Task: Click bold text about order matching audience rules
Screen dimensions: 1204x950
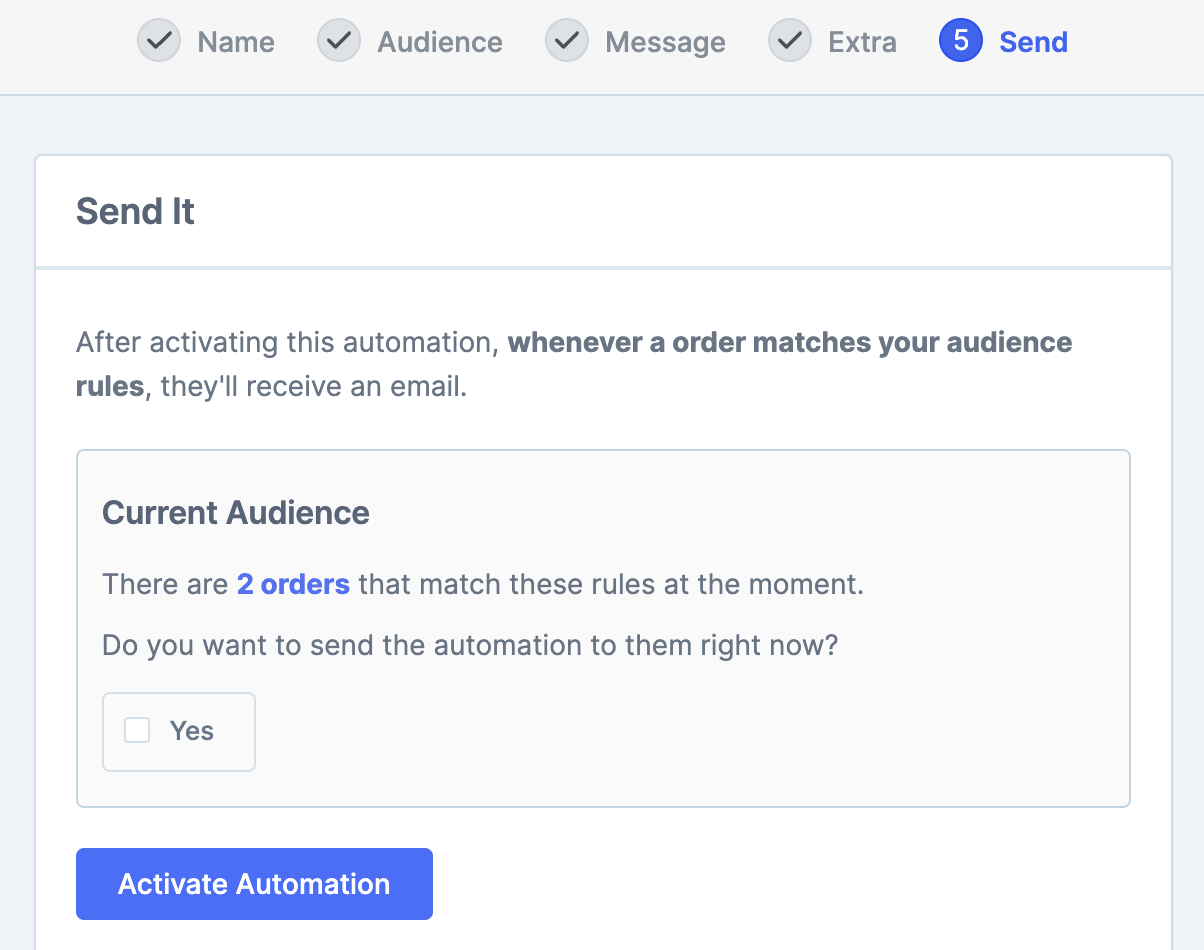Action: point(789,343)
